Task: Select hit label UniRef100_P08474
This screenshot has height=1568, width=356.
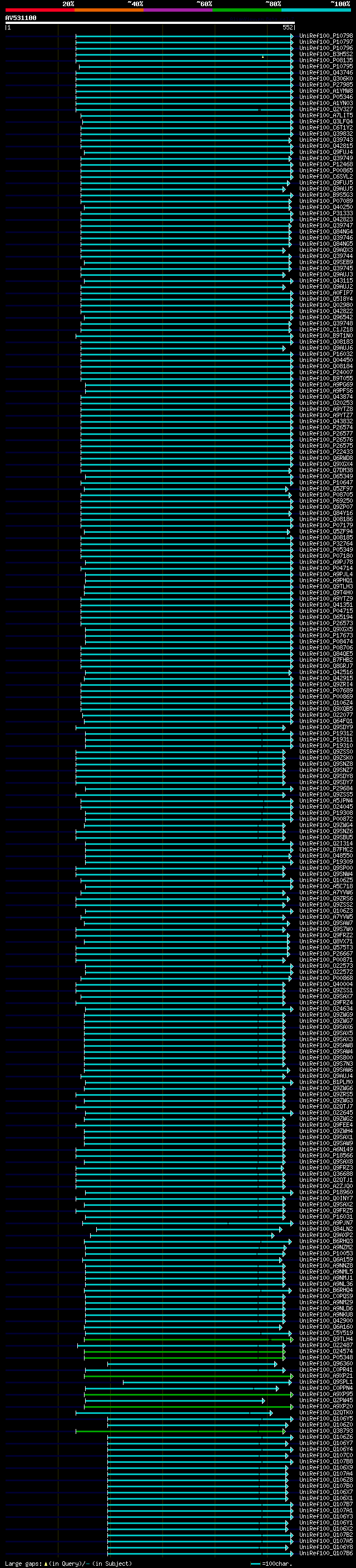Action: pyautogui.click(x=326, y=641)
